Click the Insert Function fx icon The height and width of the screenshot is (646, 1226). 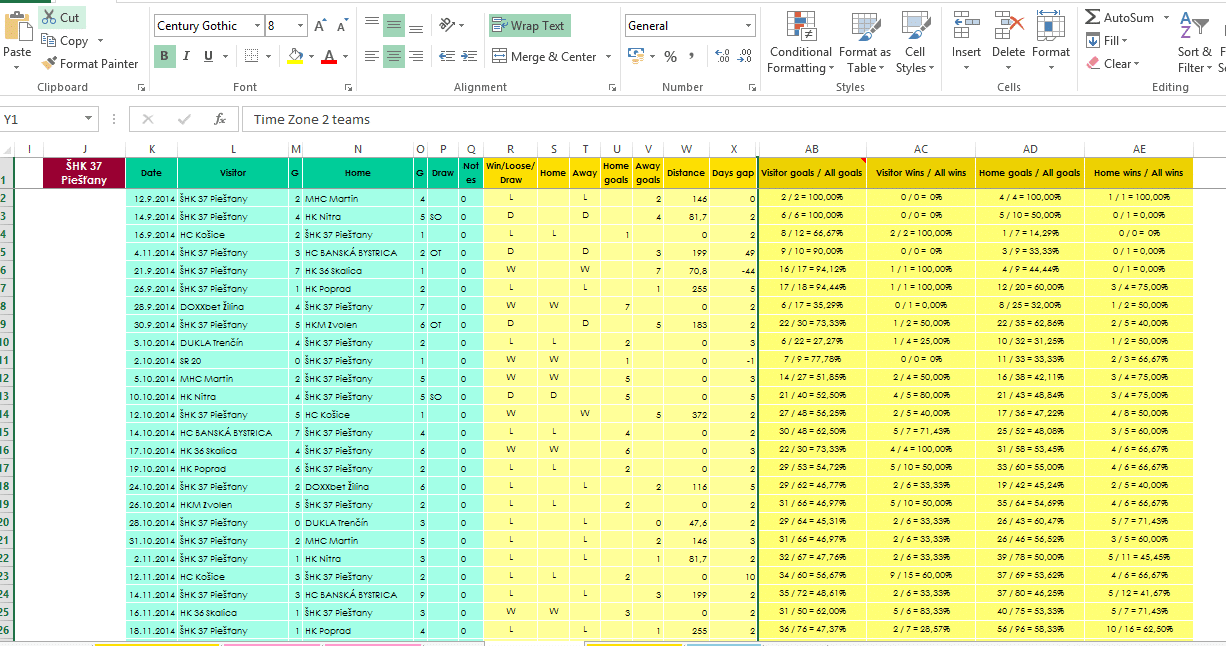(220, 119)
